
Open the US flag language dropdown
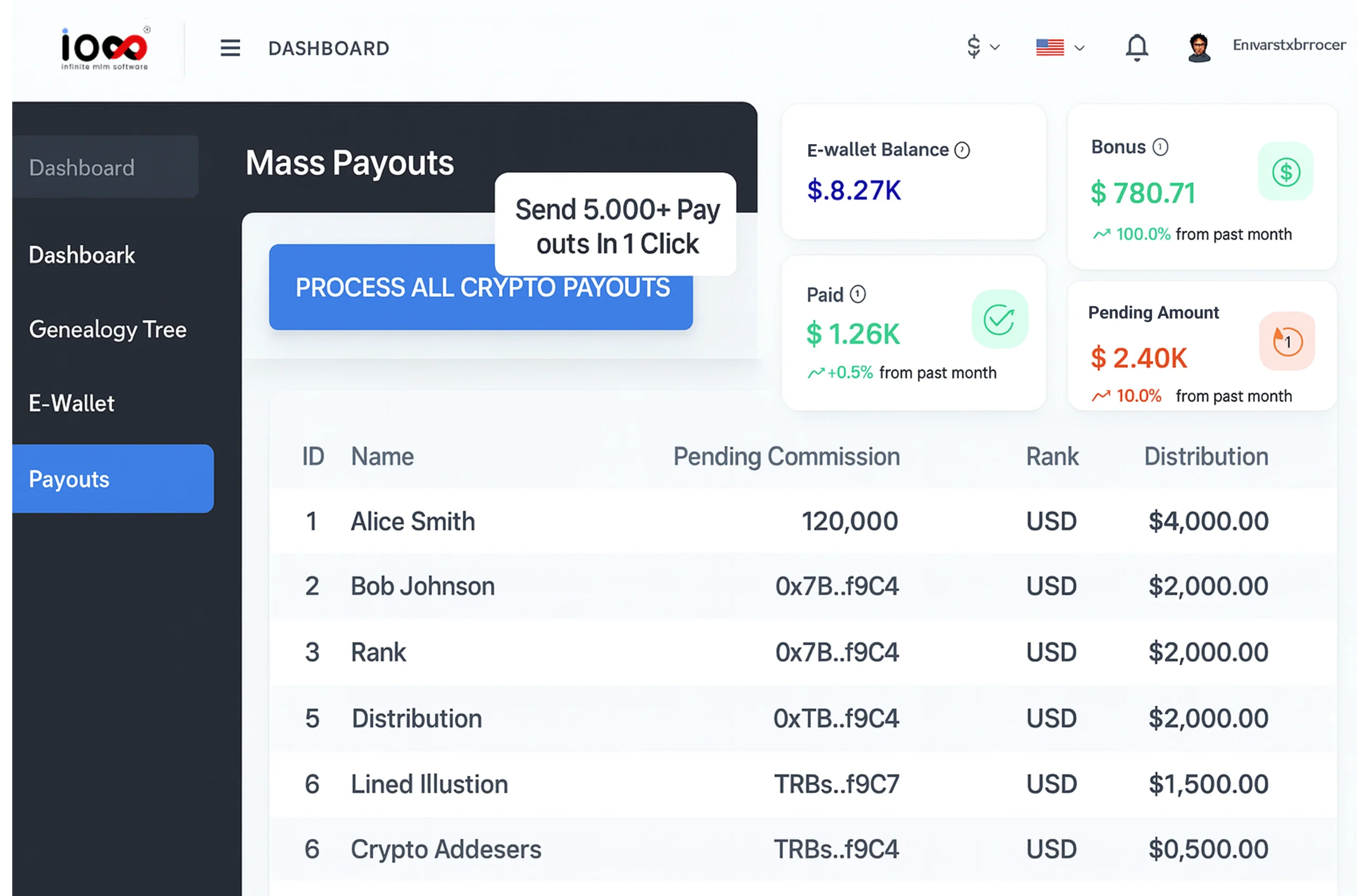point(1060,48)
